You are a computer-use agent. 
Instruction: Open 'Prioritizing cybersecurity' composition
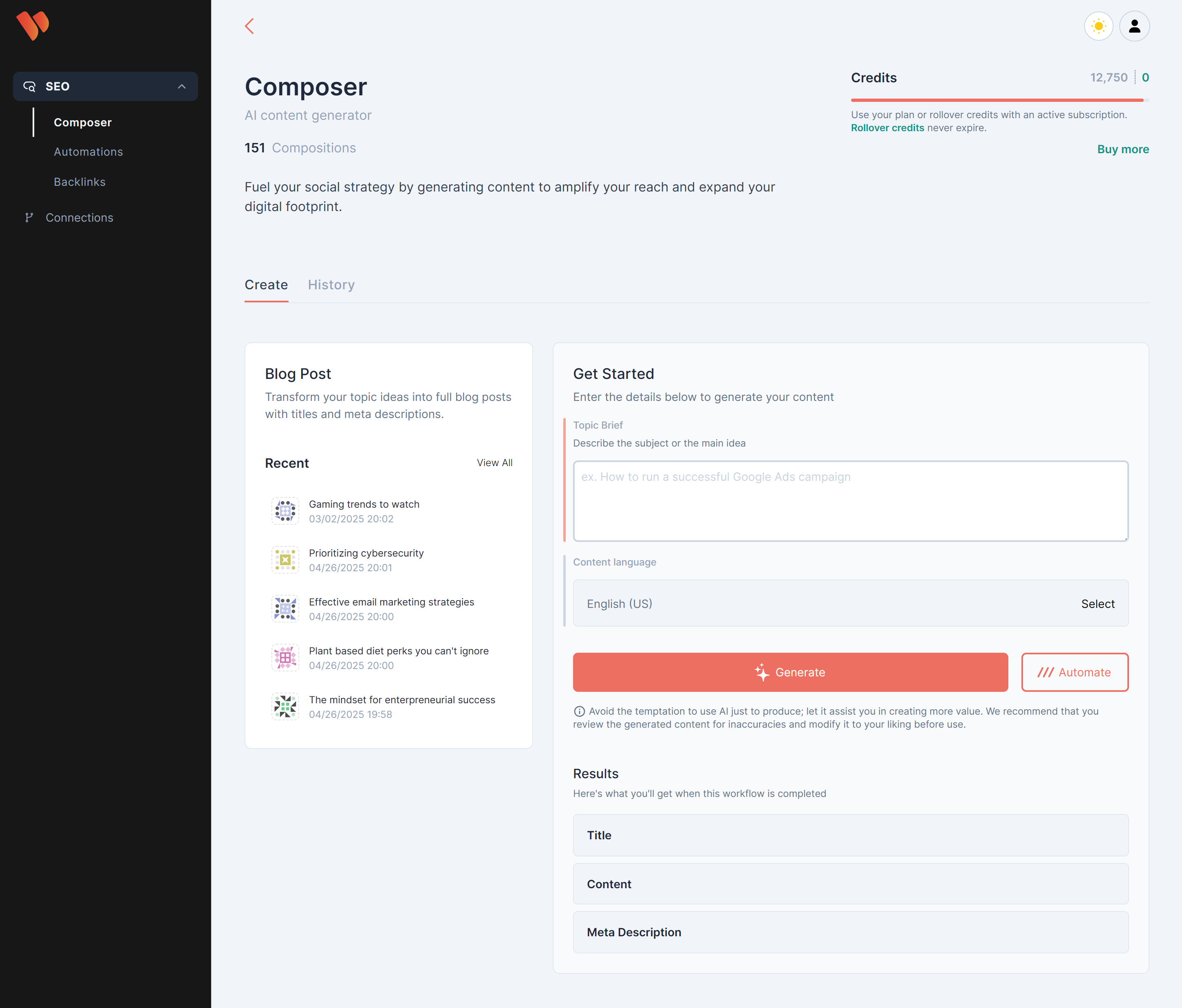point(366,553)
